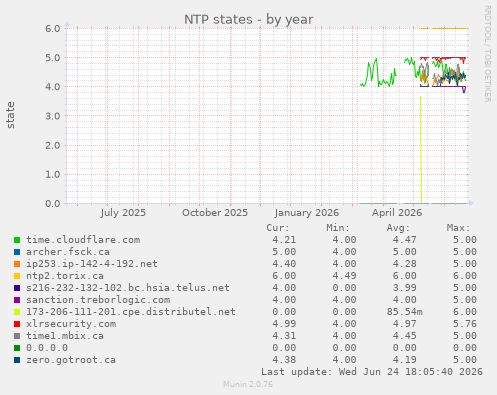Click the 4.49 min value for ntp2.torix.ca
This screenshot has height=395, width=497.
[344, 276]
